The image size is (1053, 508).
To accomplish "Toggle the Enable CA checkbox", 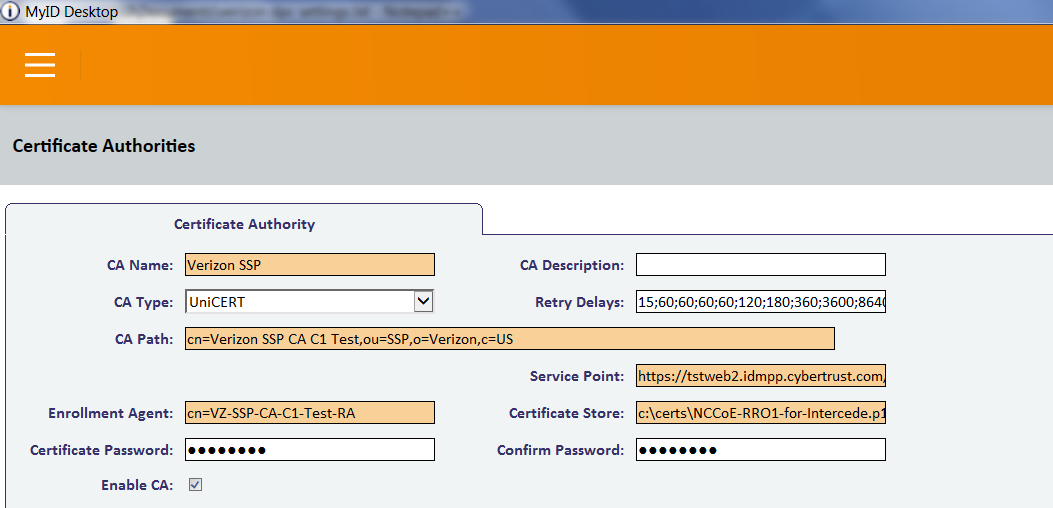I will click(195, 484).
